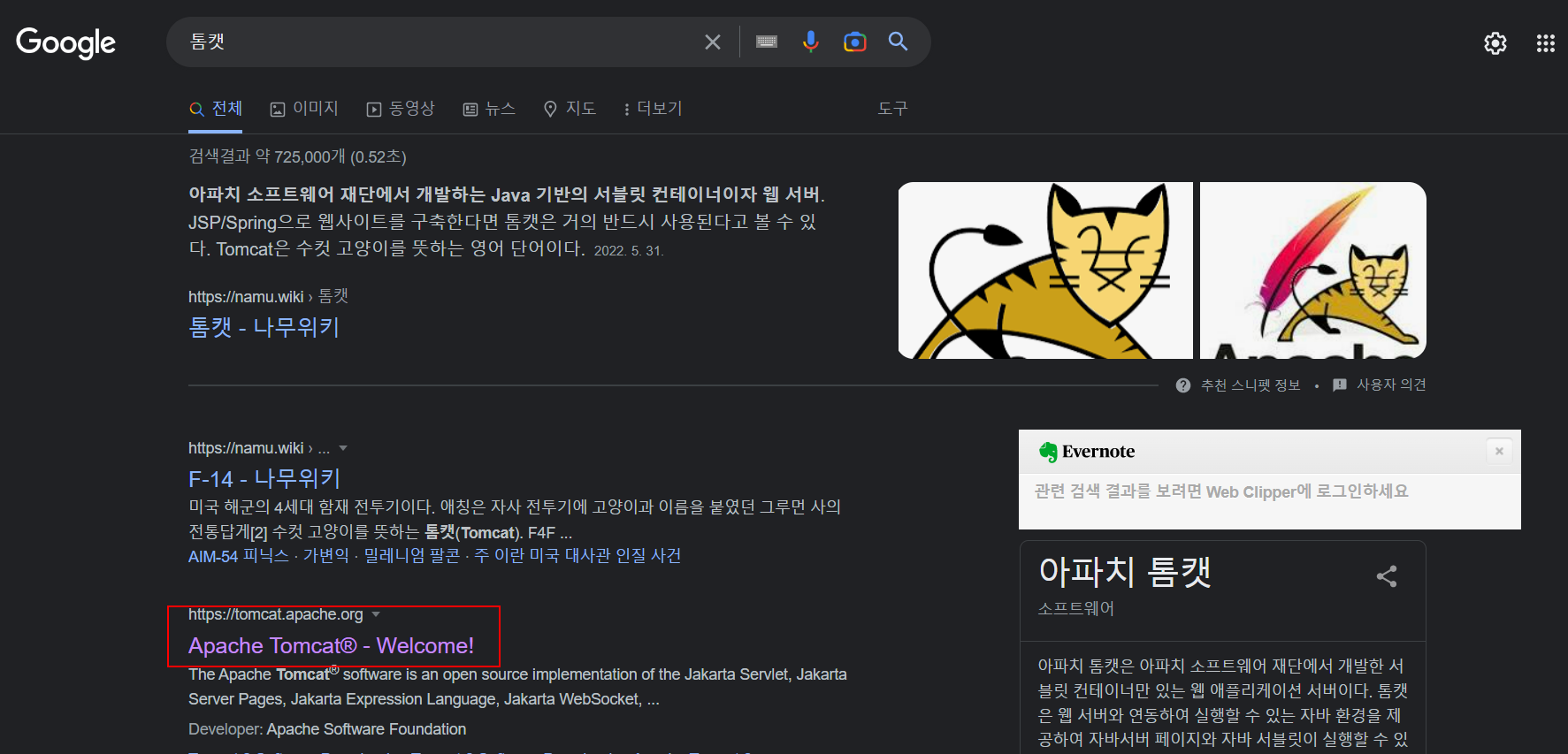Share the 아파치 톰캣 knowledge panel
Viewport: 1568px width, 754px height.
click(1387, 576)
